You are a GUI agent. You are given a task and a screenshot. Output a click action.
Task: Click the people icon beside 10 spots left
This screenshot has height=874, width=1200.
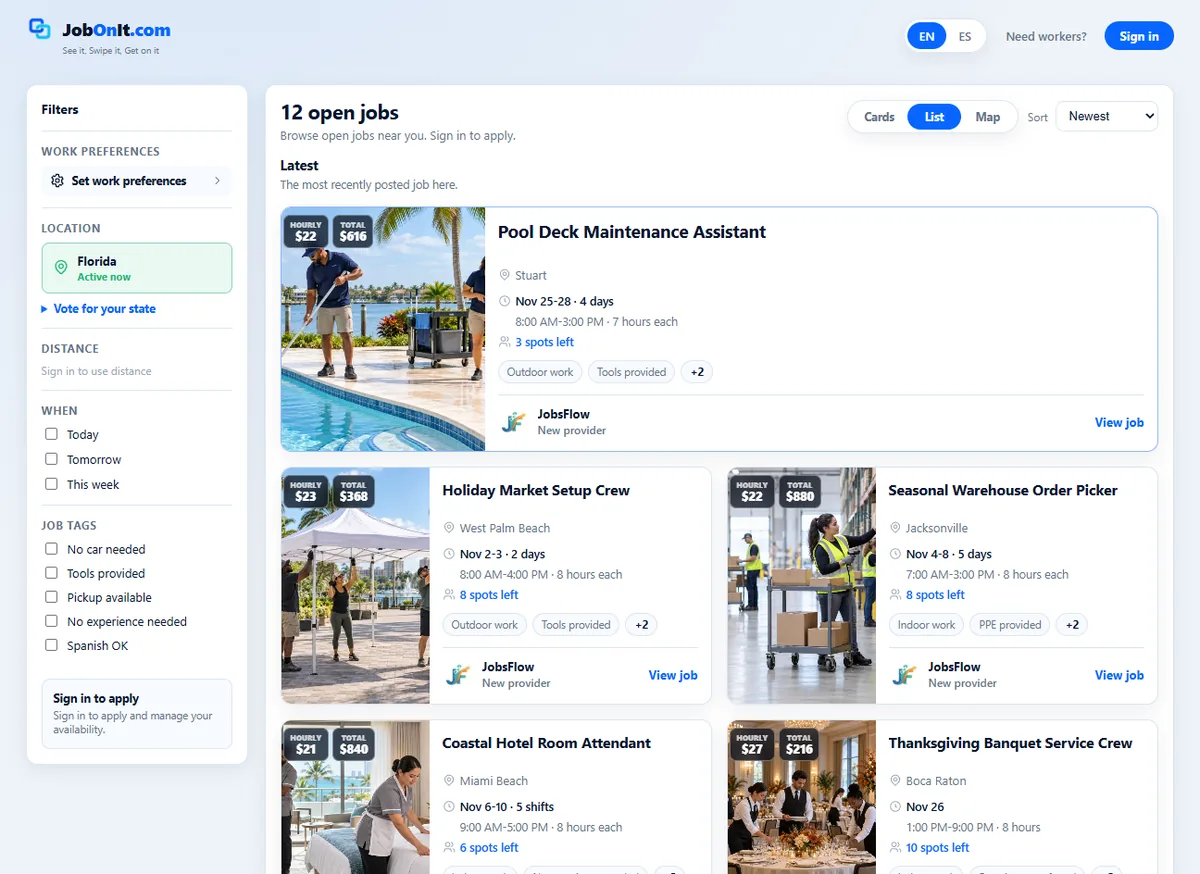click(x=895, y=848)
